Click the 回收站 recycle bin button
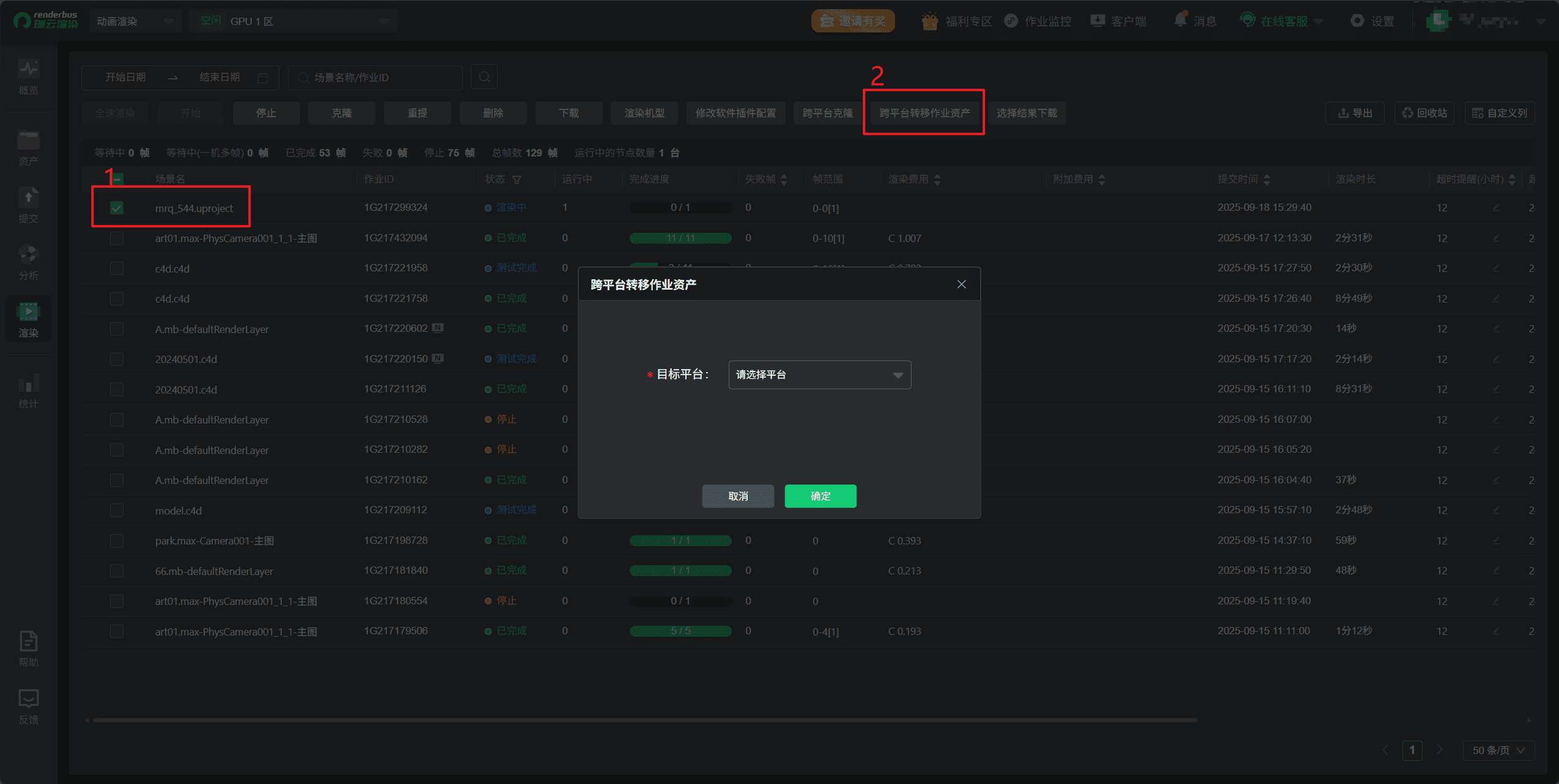The image size is (1559, 784). coord(1424,113)
